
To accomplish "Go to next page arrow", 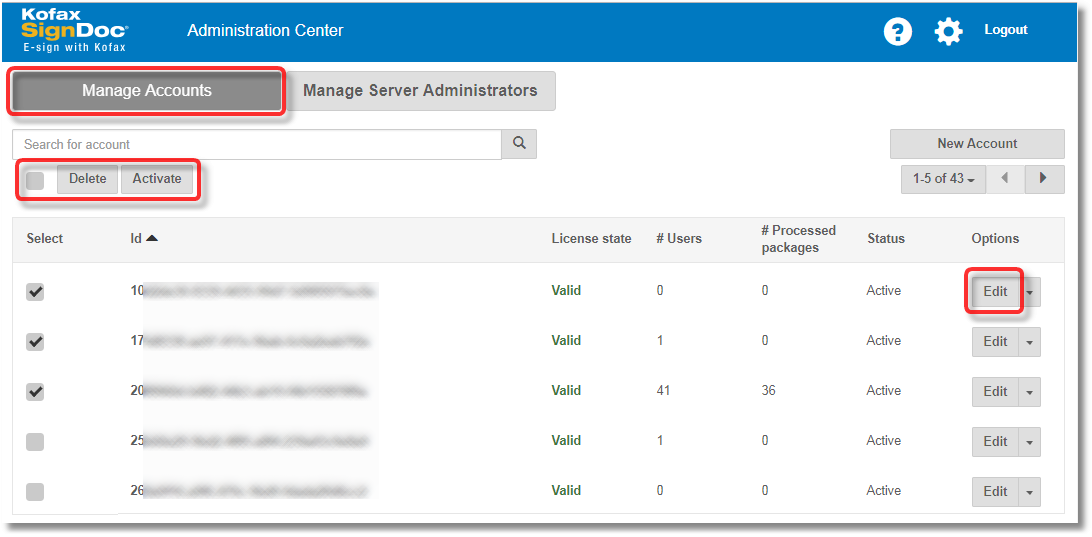I will [1044, 179].
